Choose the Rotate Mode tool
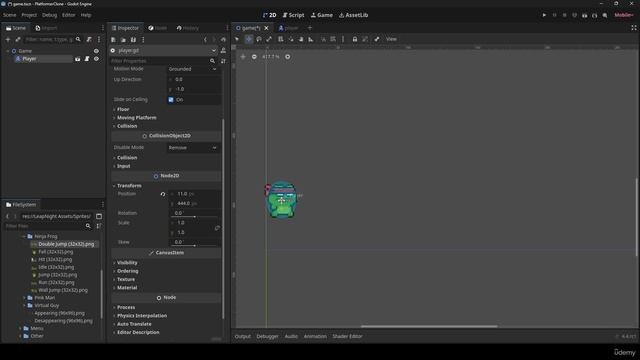Image resolution: width=640 pixels, height=360 pixels. (259, 39)
